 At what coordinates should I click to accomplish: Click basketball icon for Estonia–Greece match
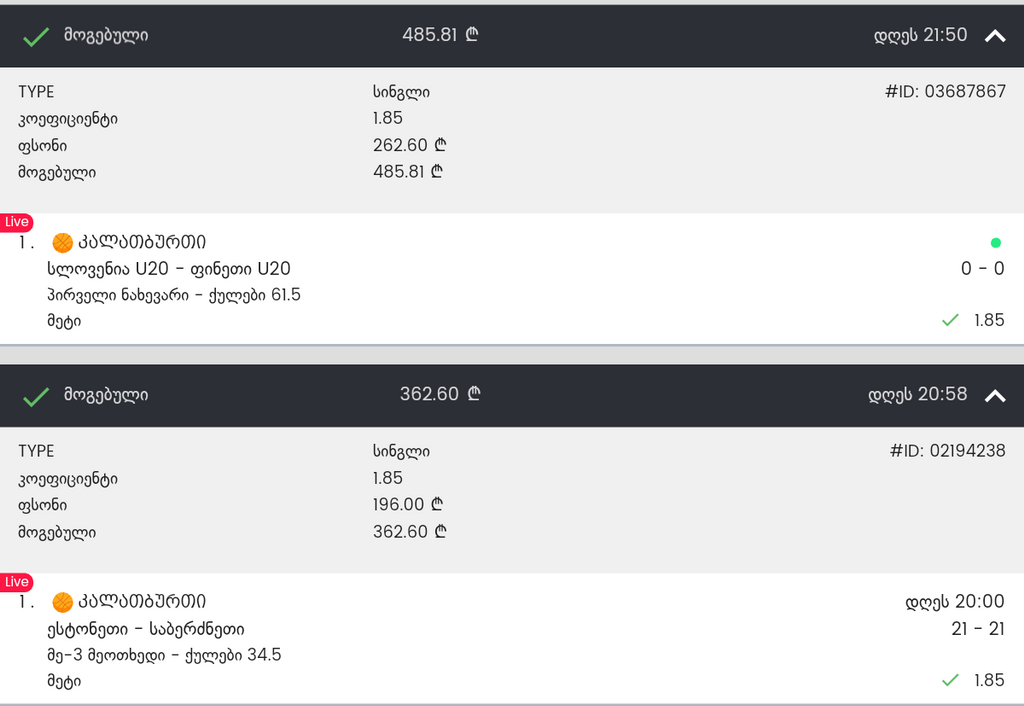pos(63,601)
